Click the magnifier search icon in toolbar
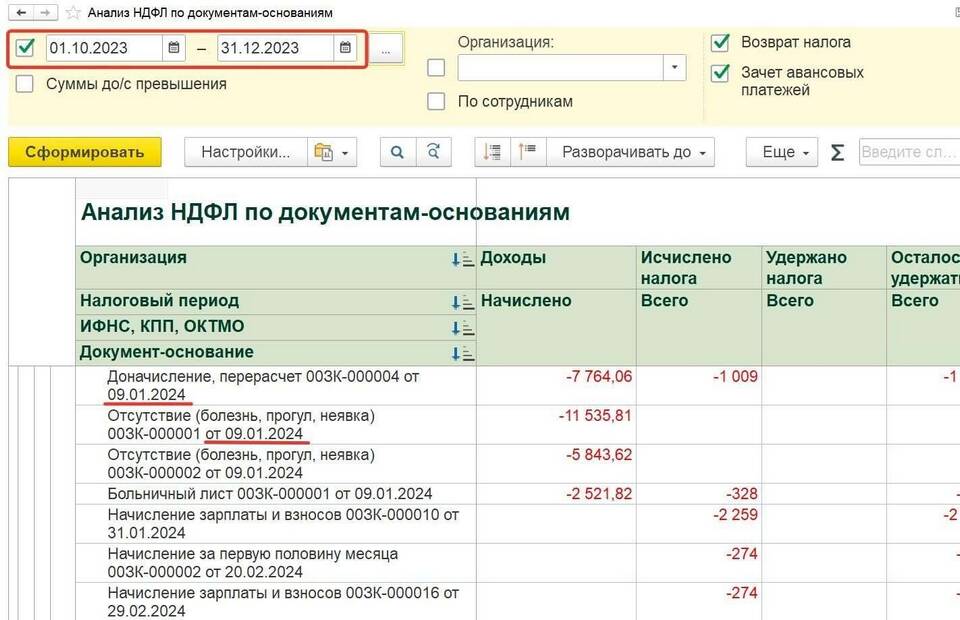The image size is (960, 620). [397, 152]
